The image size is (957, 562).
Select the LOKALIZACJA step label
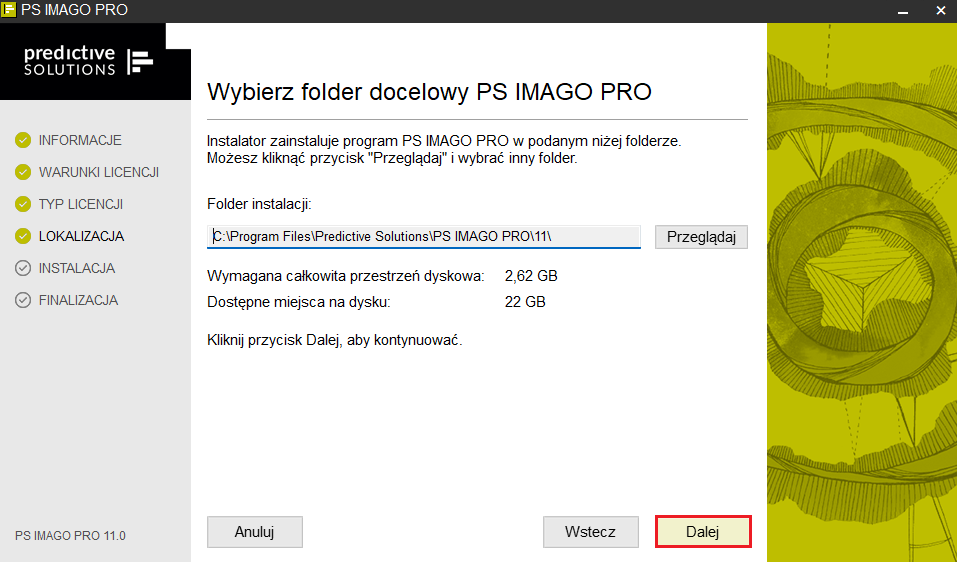[81, 236]
